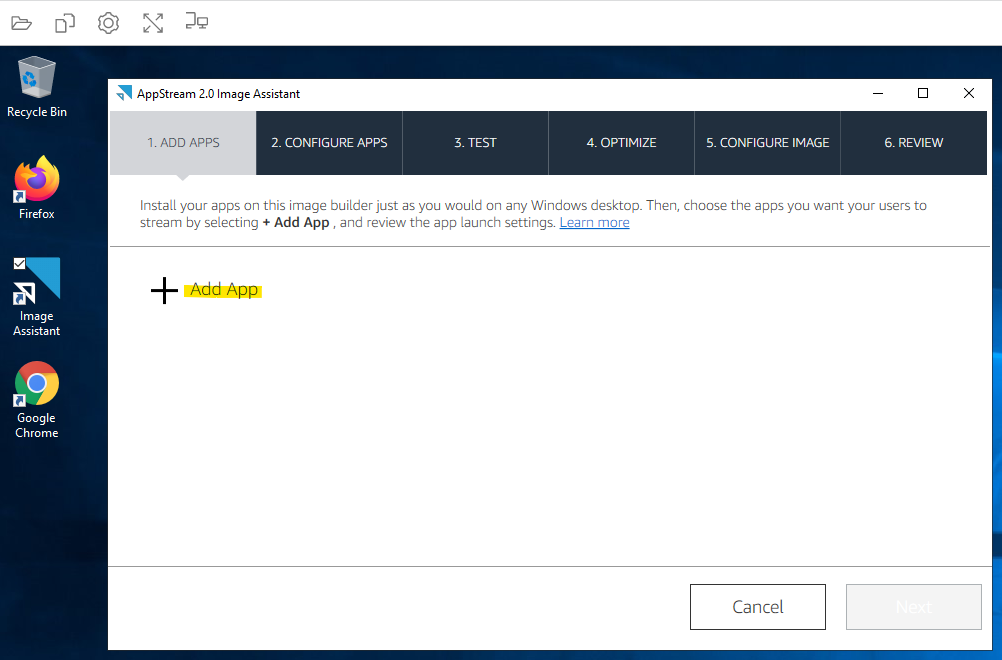This screenshot has width=1002, height=660.
Task: Click the Cancel button
Action: (757, 606)
